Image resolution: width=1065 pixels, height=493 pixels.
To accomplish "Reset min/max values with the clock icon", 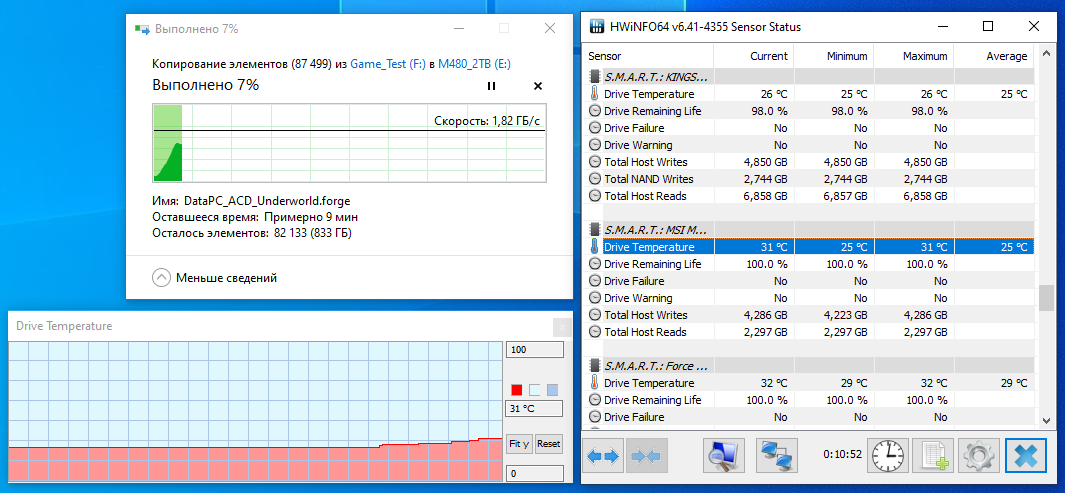I will point(888,456).
